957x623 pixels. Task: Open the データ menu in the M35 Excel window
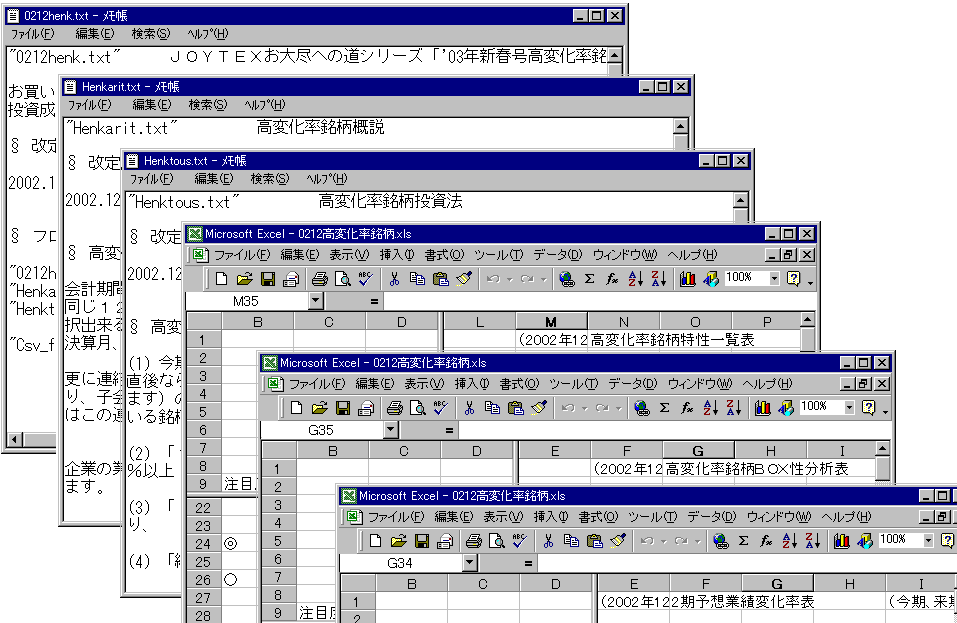point(558,254)
